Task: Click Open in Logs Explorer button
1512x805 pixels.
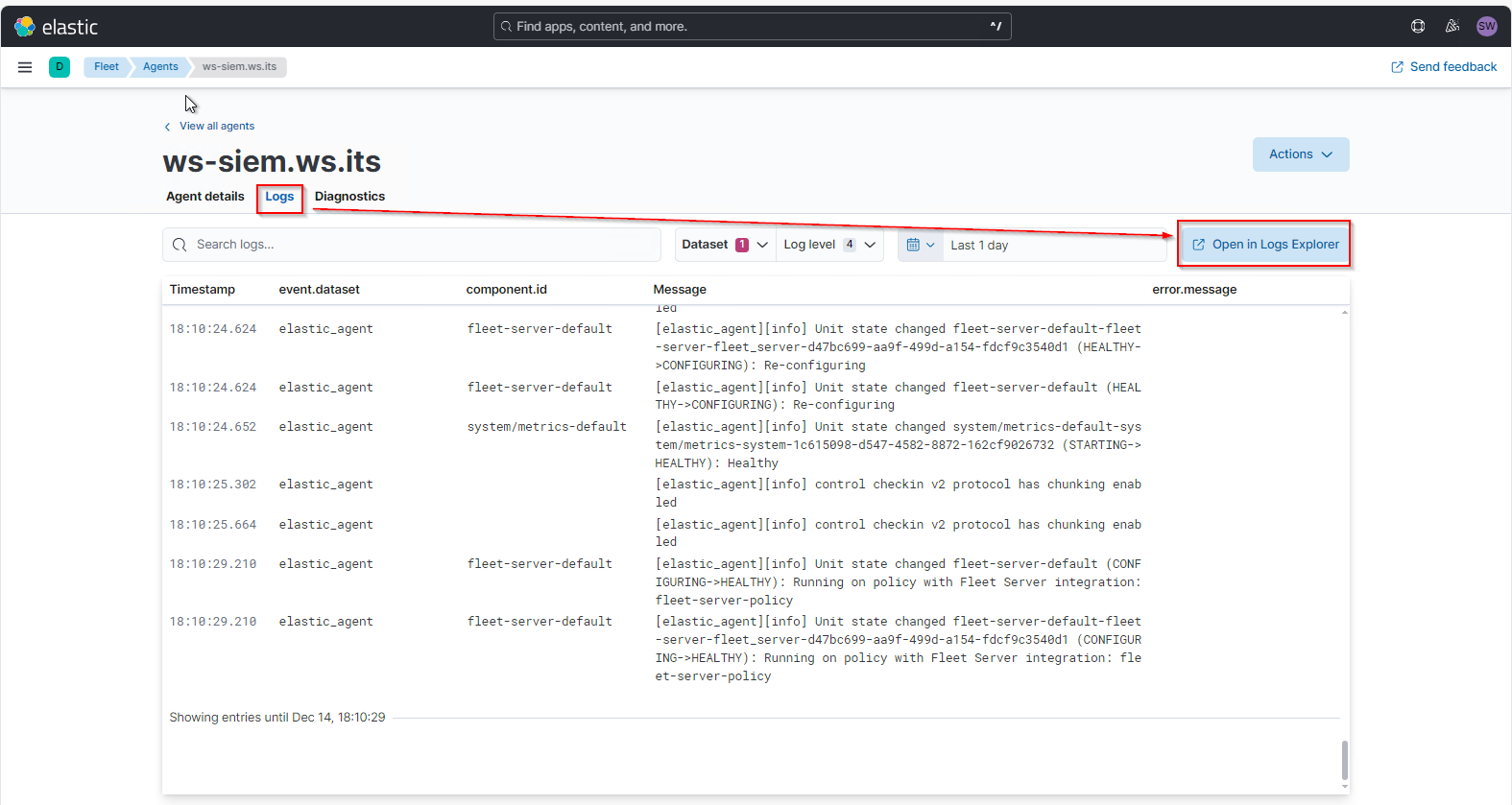Action: 1265,245
